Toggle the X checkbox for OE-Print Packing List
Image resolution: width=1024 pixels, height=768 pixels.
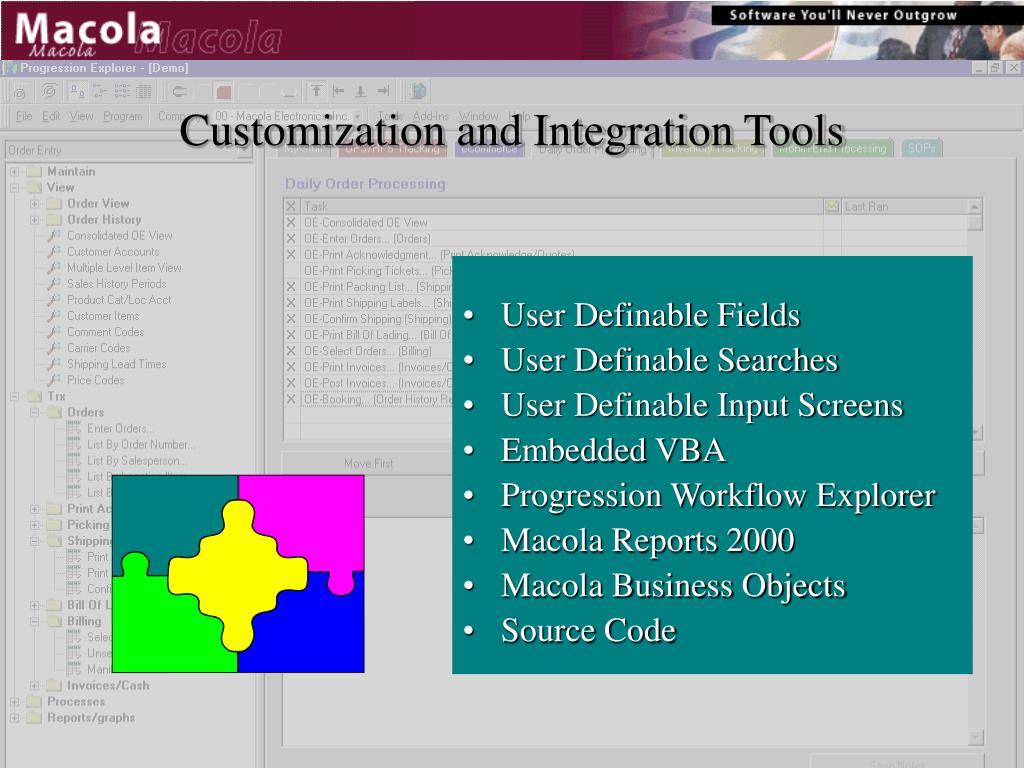point(291,287)
